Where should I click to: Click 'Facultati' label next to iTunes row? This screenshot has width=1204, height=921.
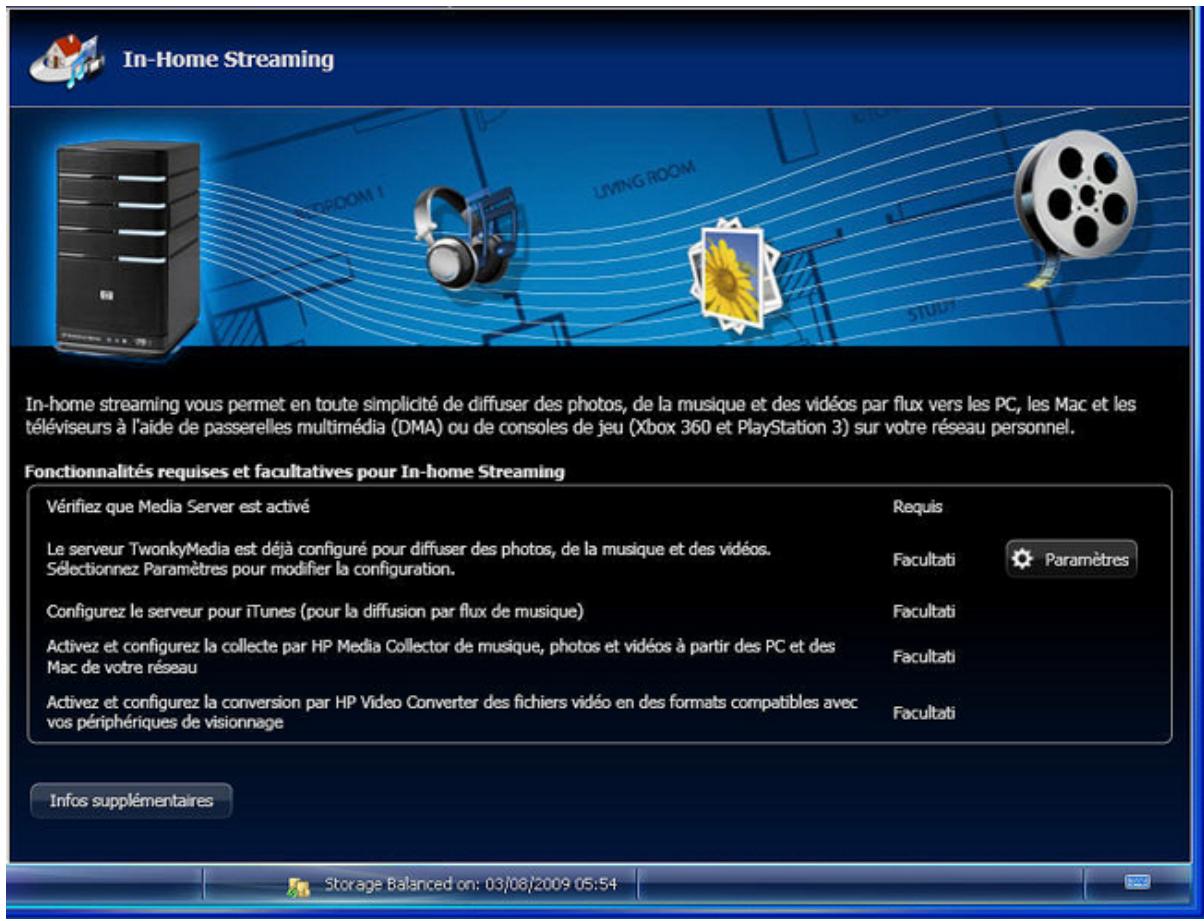[924, 611]
